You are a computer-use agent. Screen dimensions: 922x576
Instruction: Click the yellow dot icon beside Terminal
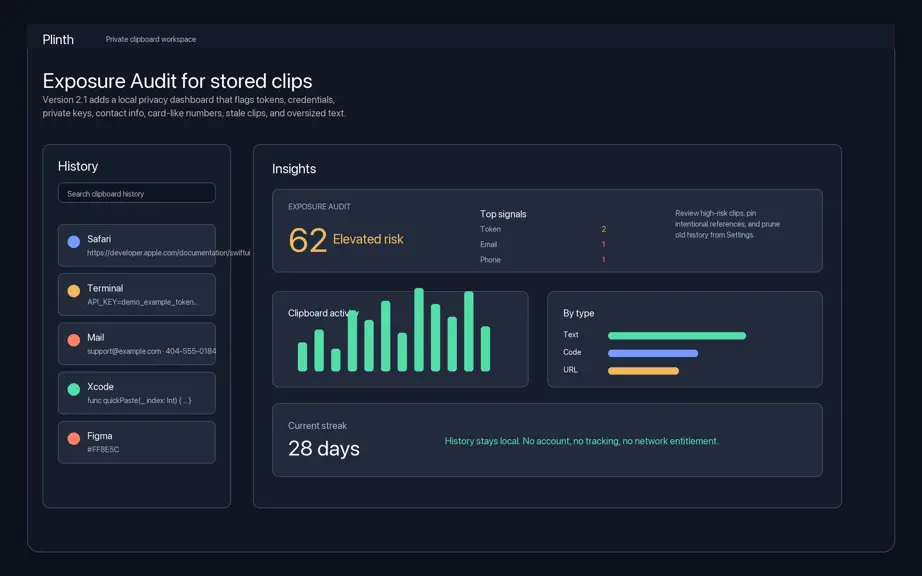point(74,291)
